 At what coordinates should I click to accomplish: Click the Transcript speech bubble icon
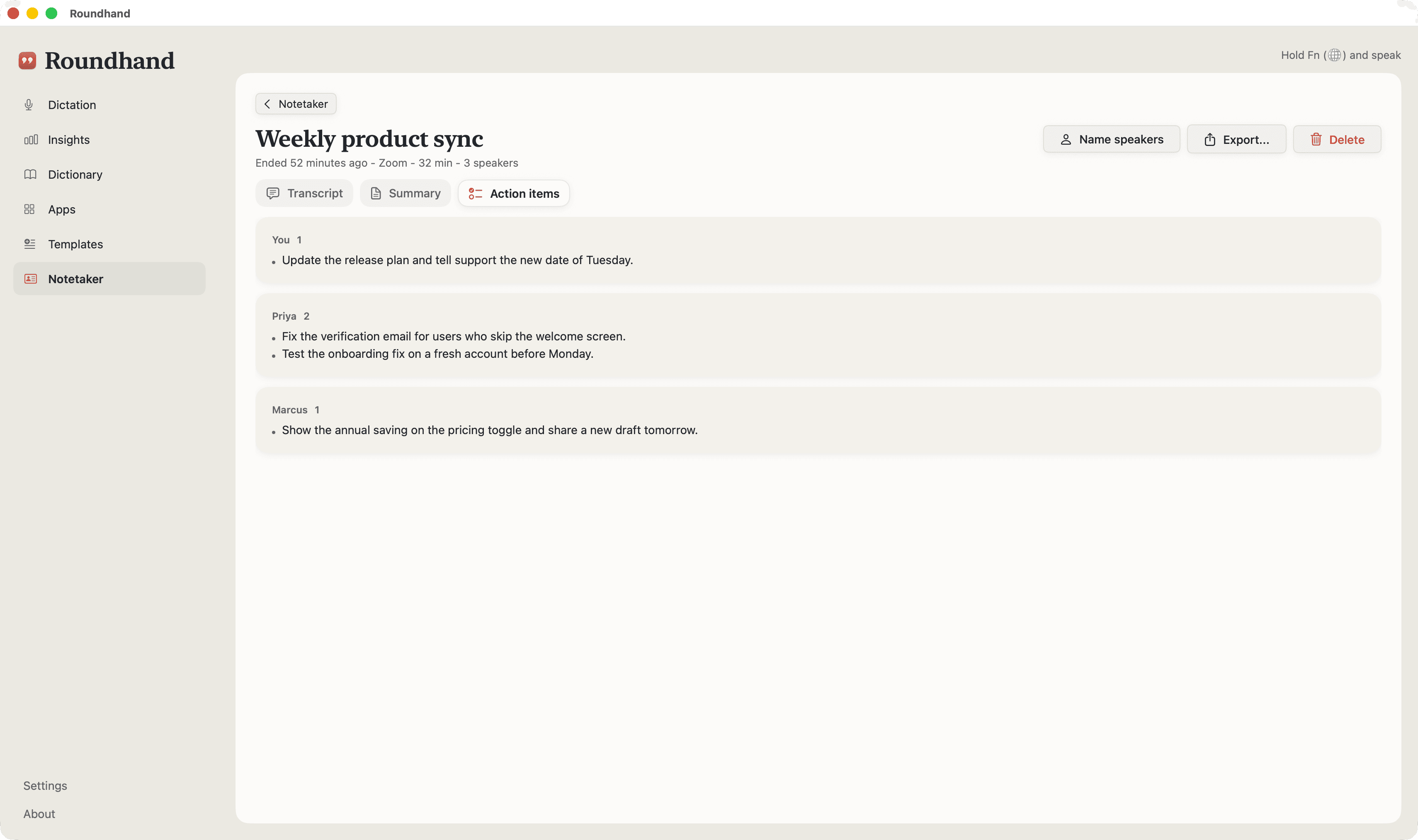coord(273,194)
